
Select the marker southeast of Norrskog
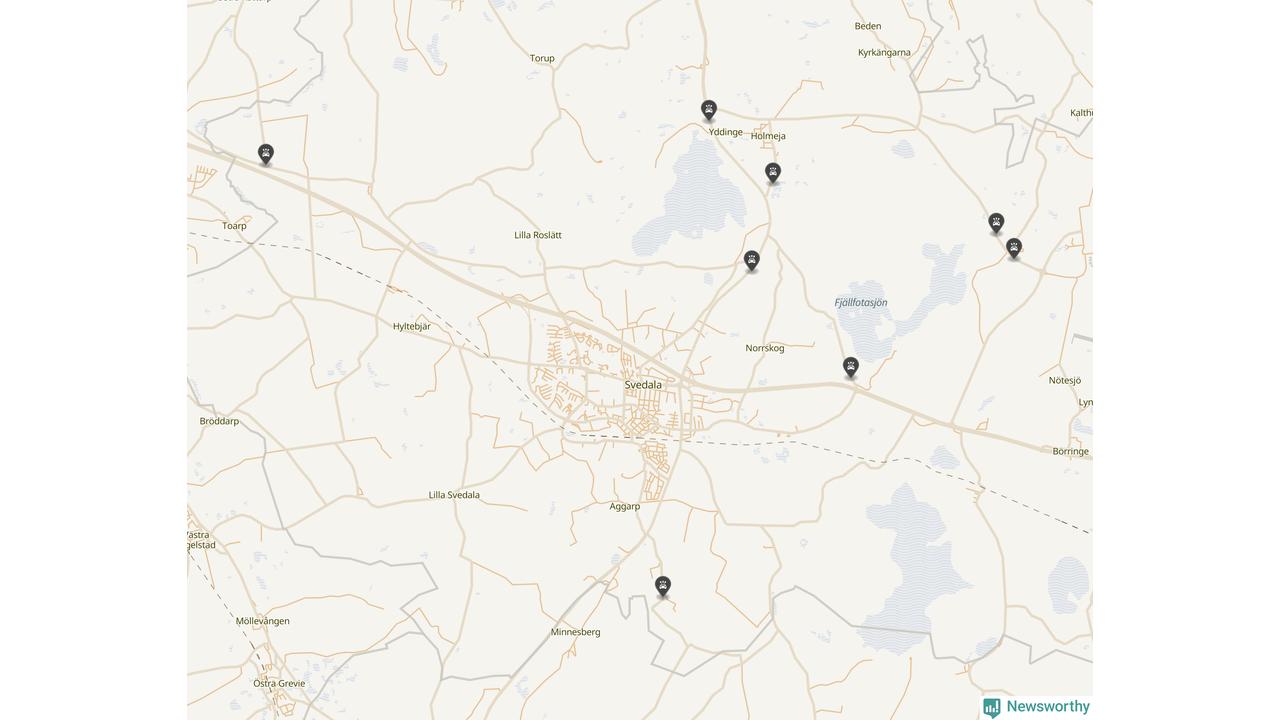click(851, 368)
